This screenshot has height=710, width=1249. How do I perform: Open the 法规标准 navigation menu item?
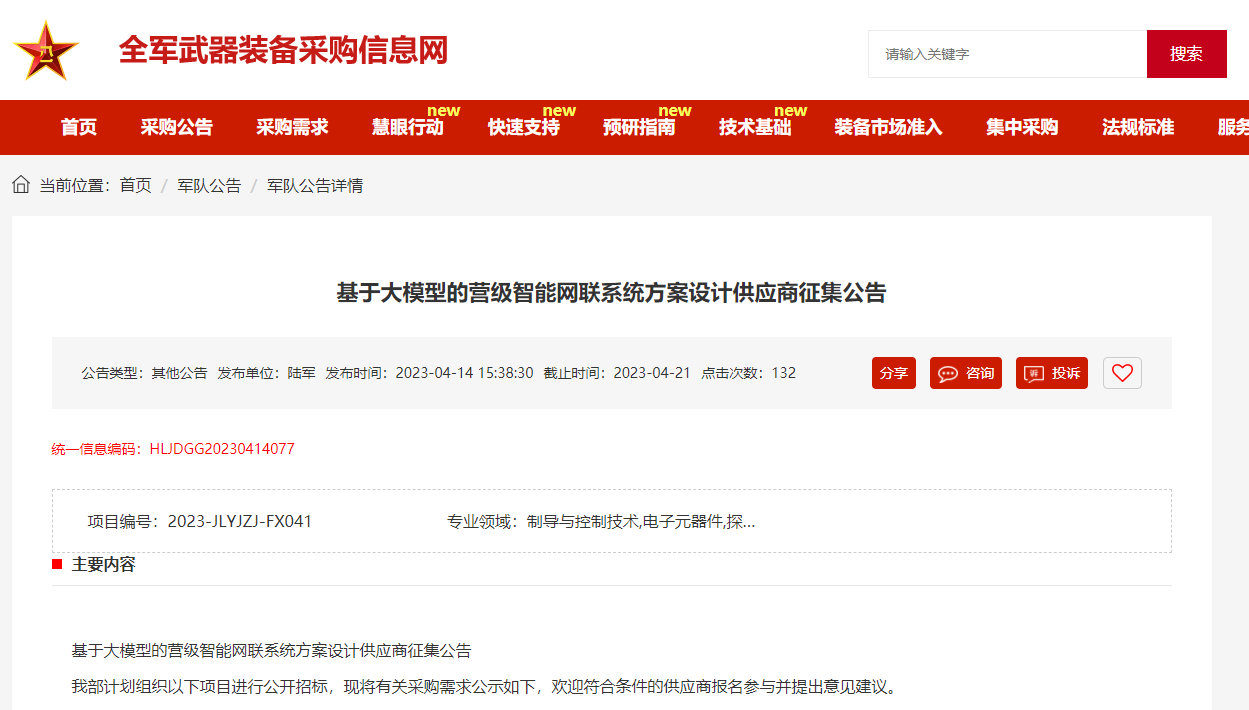[1138, 127]
